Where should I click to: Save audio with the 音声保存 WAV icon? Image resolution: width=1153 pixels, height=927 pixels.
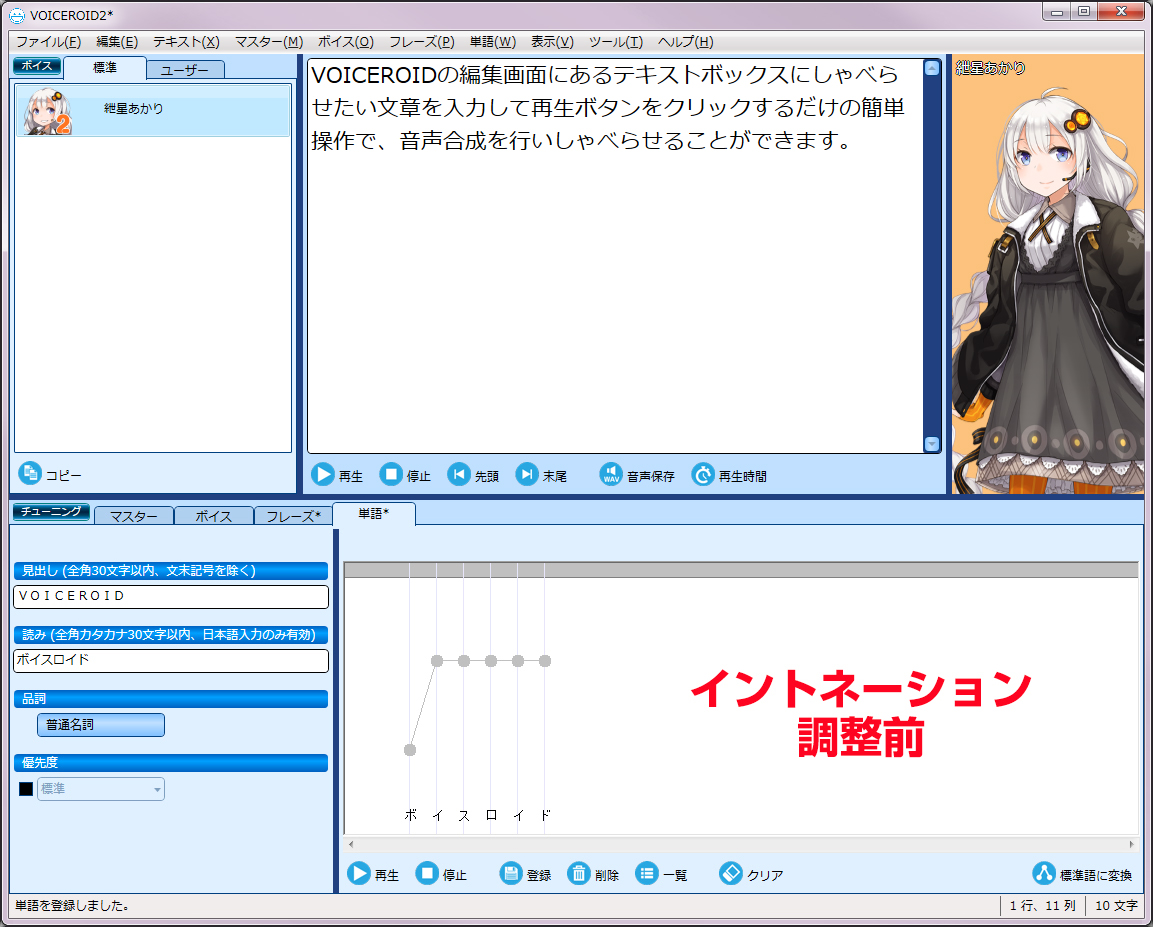tap(610, 475)
